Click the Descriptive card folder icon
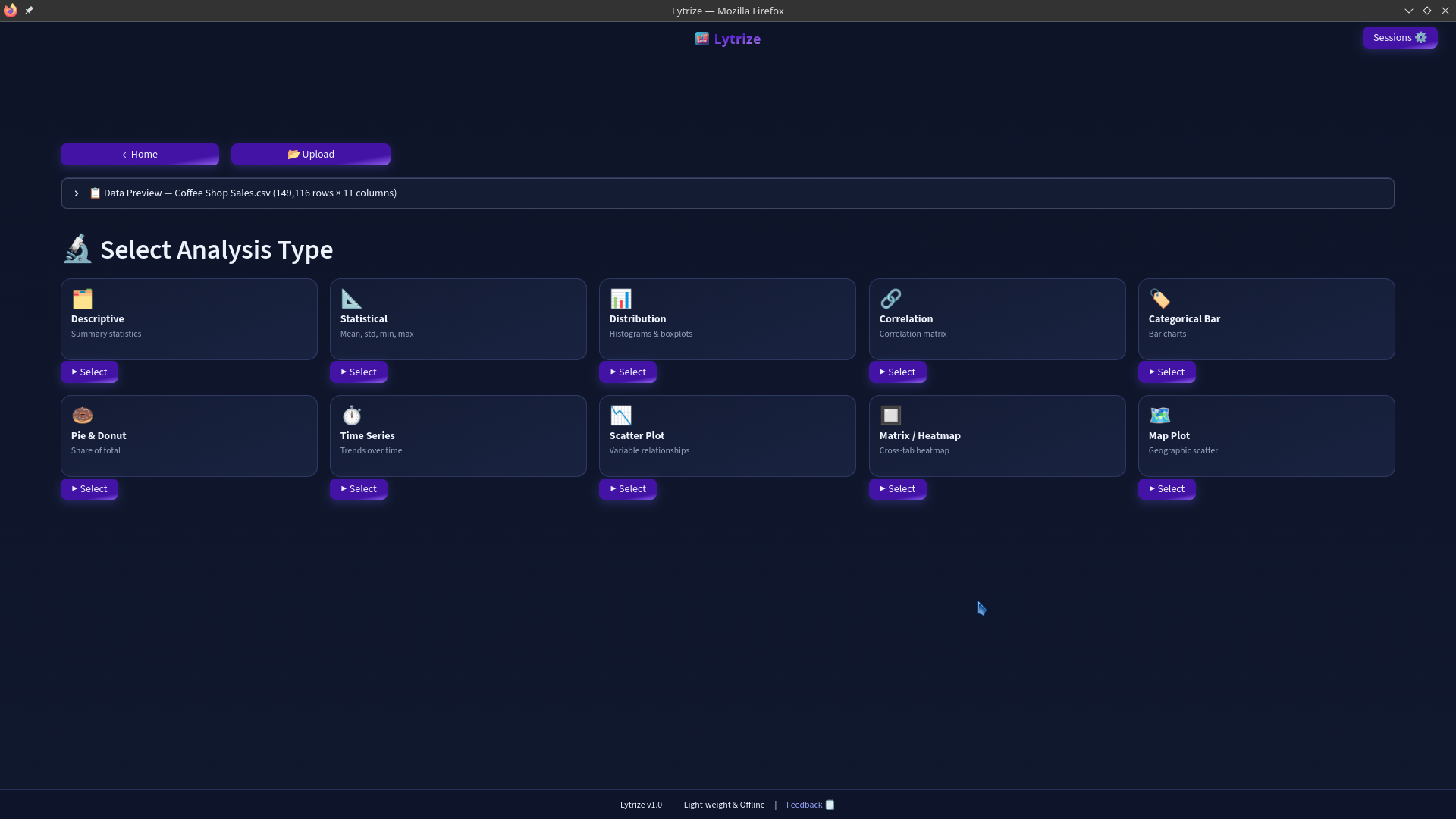 click(82, 299)
